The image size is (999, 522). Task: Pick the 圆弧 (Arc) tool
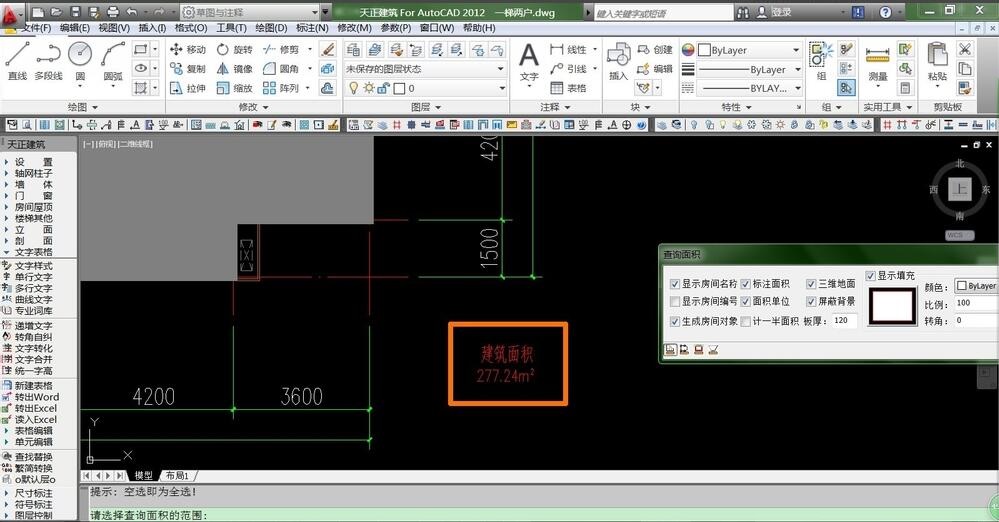pos(113,61)
